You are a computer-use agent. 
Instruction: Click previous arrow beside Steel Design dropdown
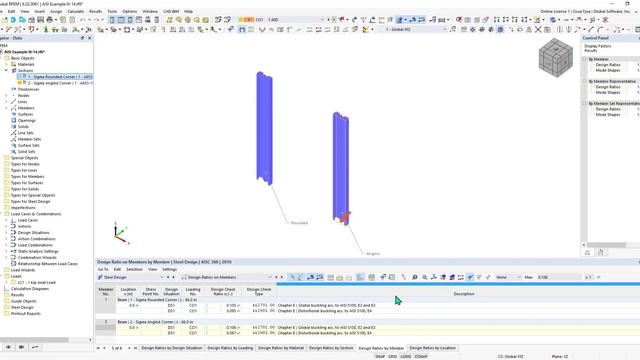168,277
